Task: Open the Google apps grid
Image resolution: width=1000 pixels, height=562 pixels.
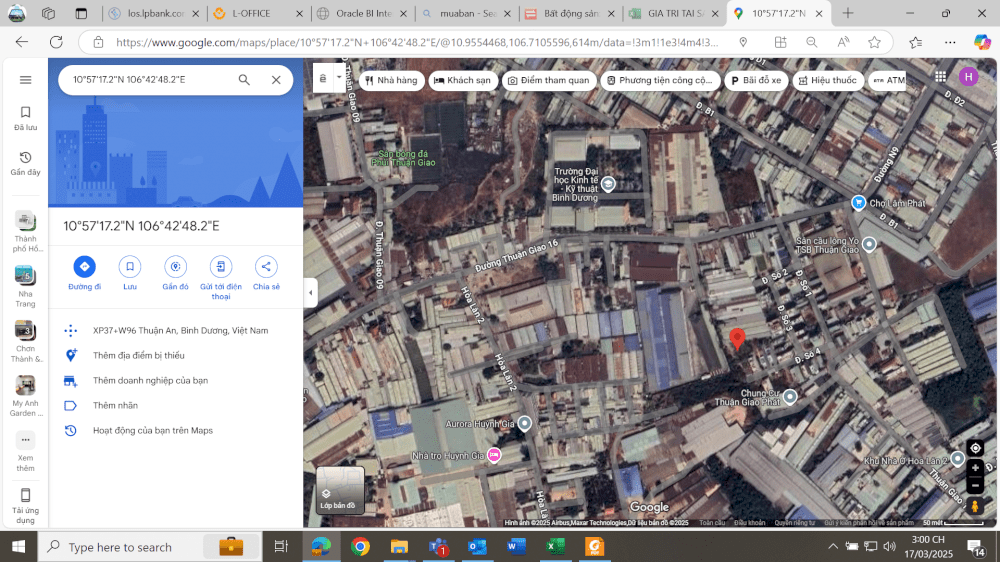Action: [x=940, y=78]
